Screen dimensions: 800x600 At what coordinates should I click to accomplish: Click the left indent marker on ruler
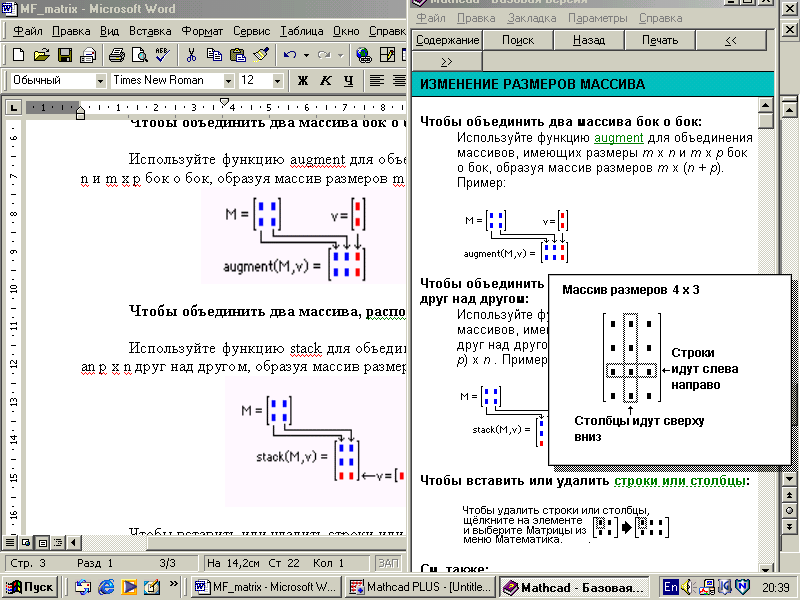[80, 116]
